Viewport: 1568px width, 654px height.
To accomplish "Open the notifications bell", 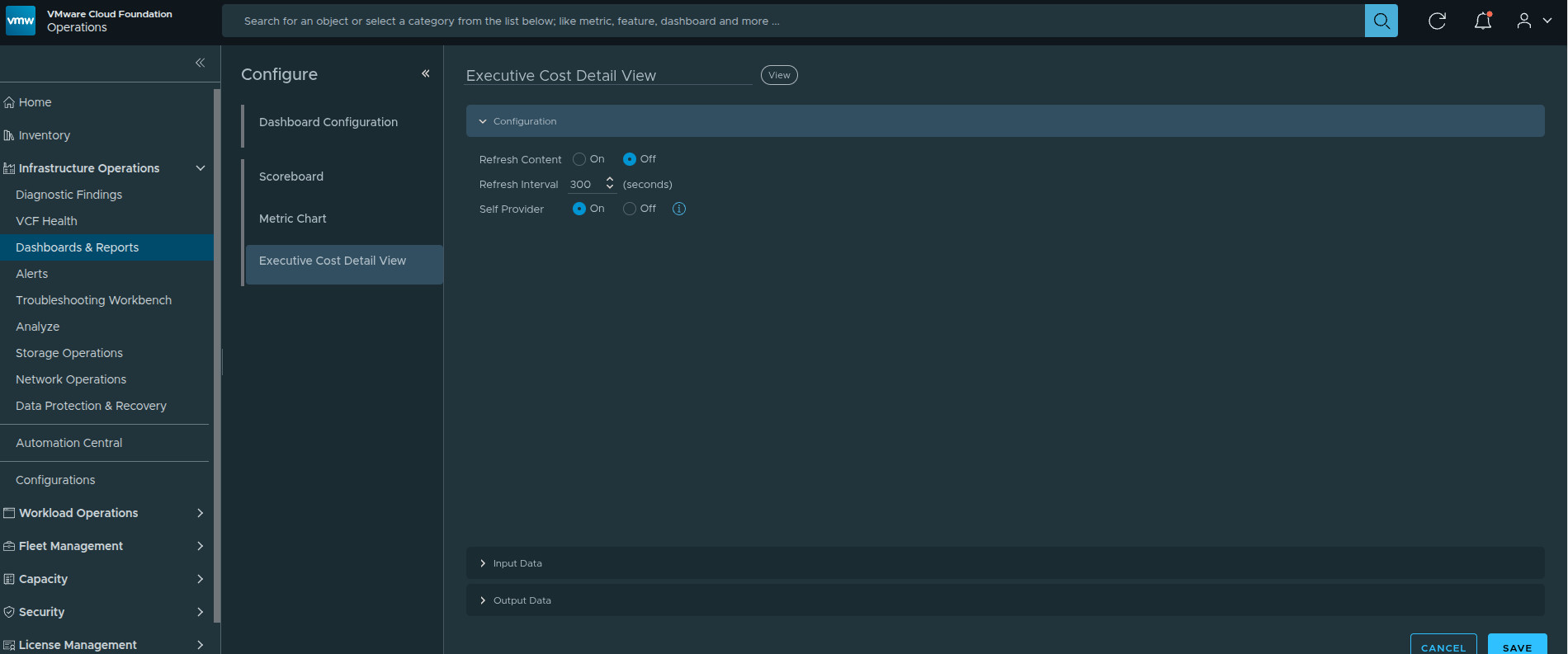I will click(1483, 21).
